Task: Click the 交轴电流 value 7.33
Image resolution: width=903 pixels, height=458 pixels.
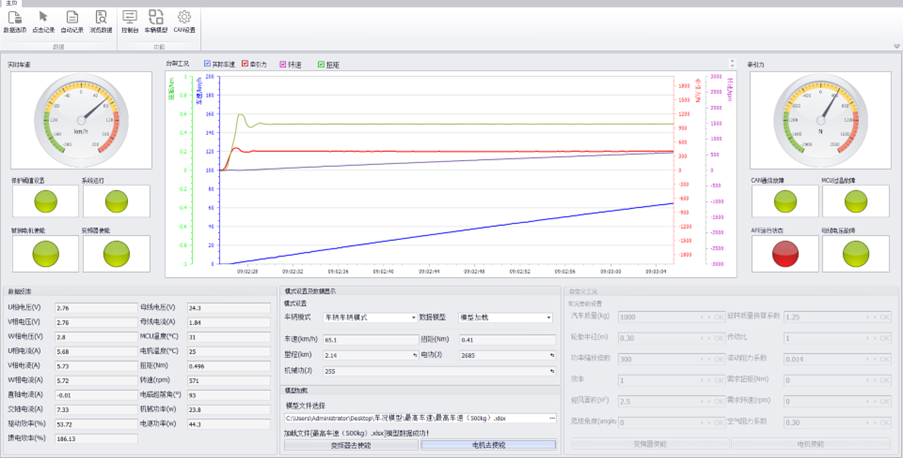Action: [x=96, y=410]
